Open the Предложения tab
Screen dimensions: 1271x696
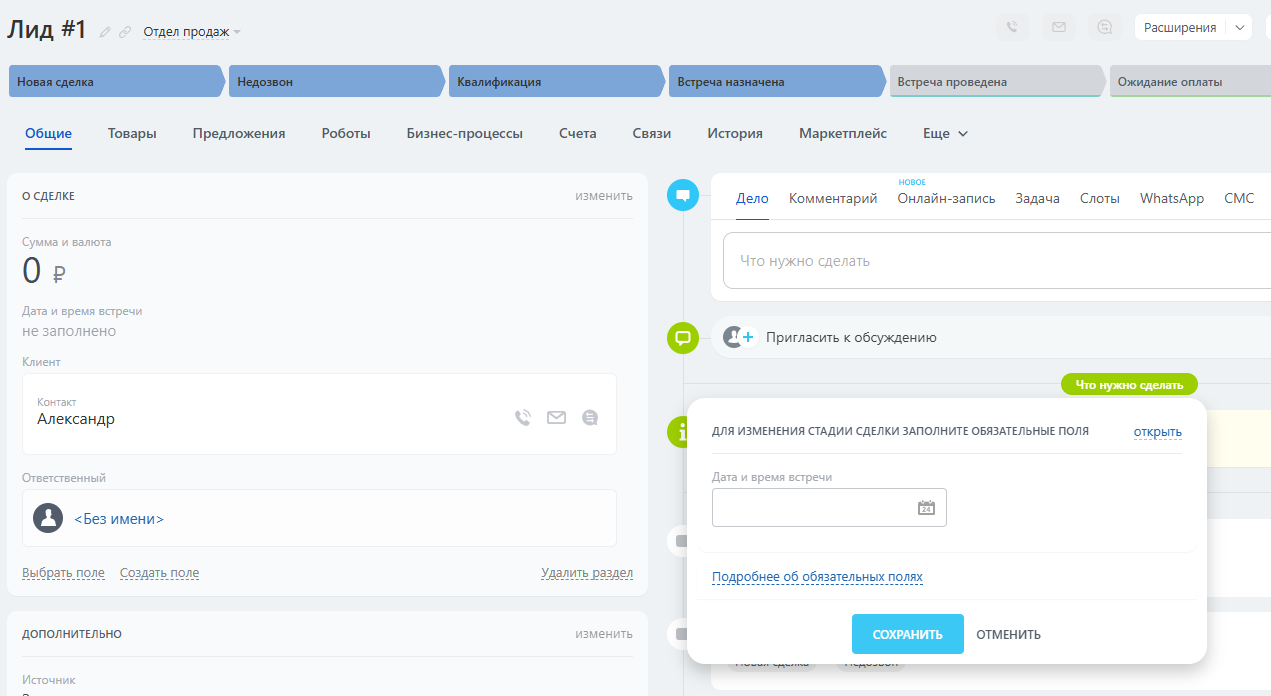(239, 133)
